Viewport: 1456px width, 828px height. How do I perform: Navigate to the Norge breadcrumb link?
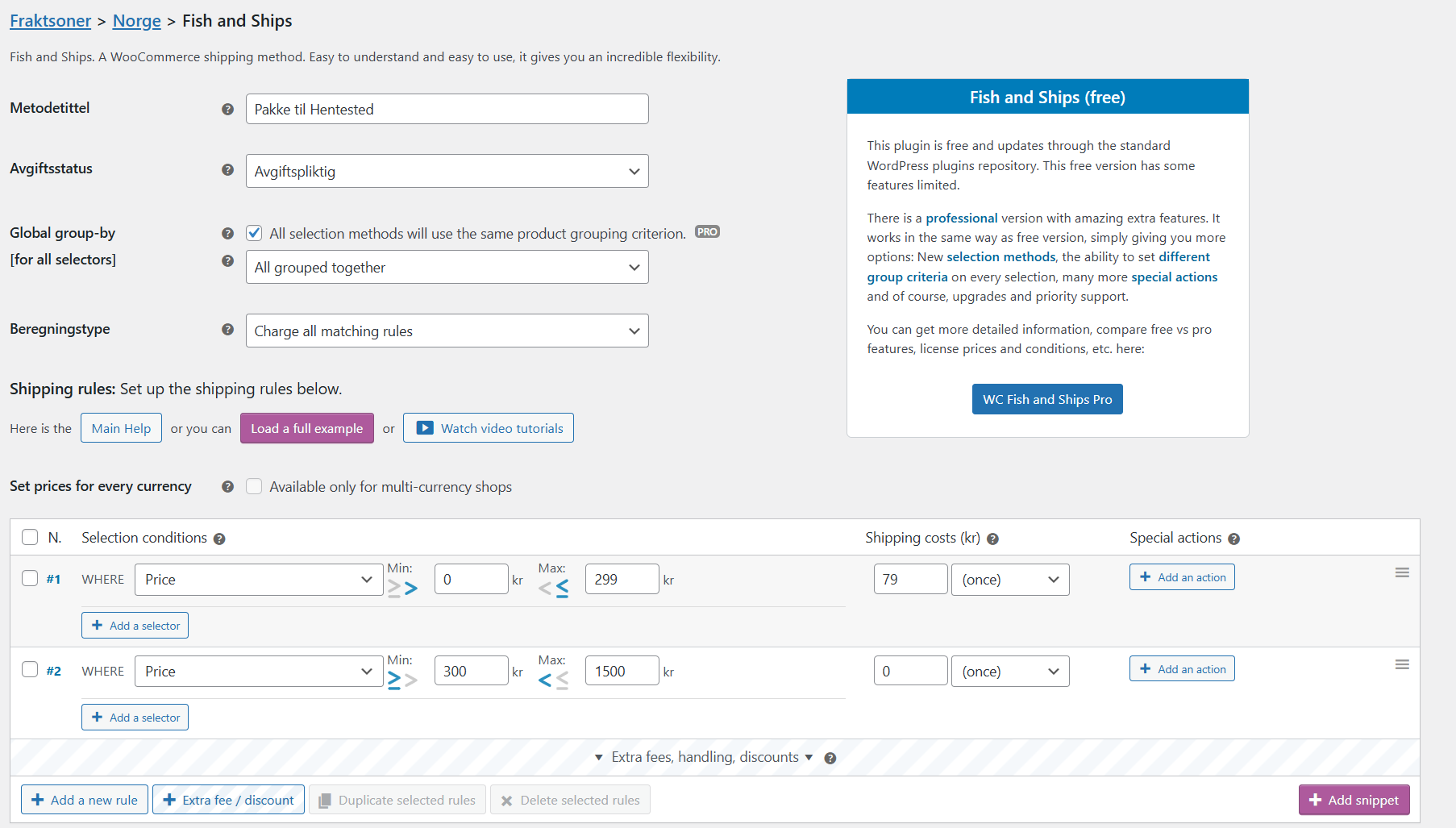(x=136, y=21)
